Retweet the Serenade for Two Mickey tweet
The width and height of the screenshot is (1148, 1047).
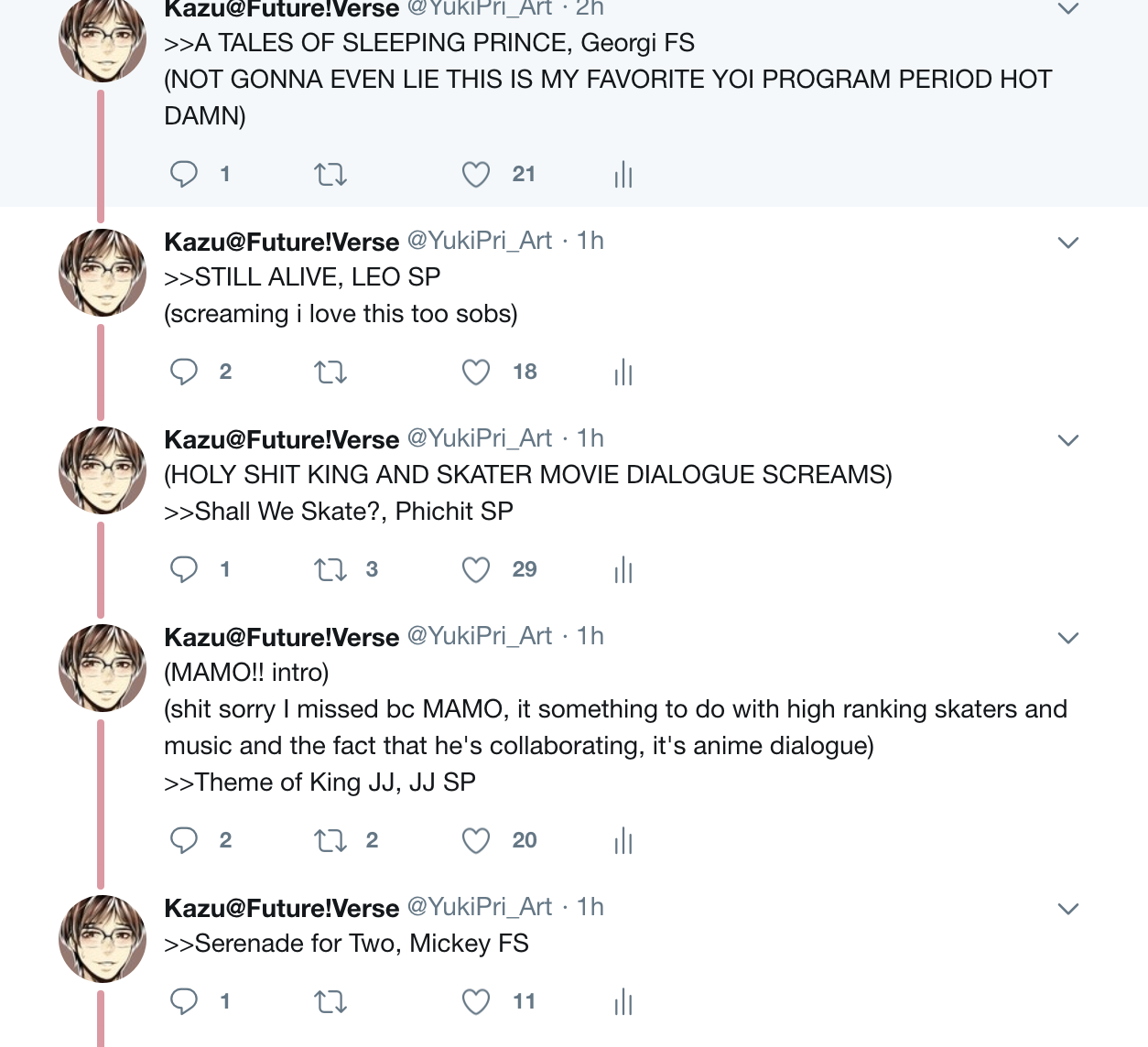click(x=330, y=1002)
